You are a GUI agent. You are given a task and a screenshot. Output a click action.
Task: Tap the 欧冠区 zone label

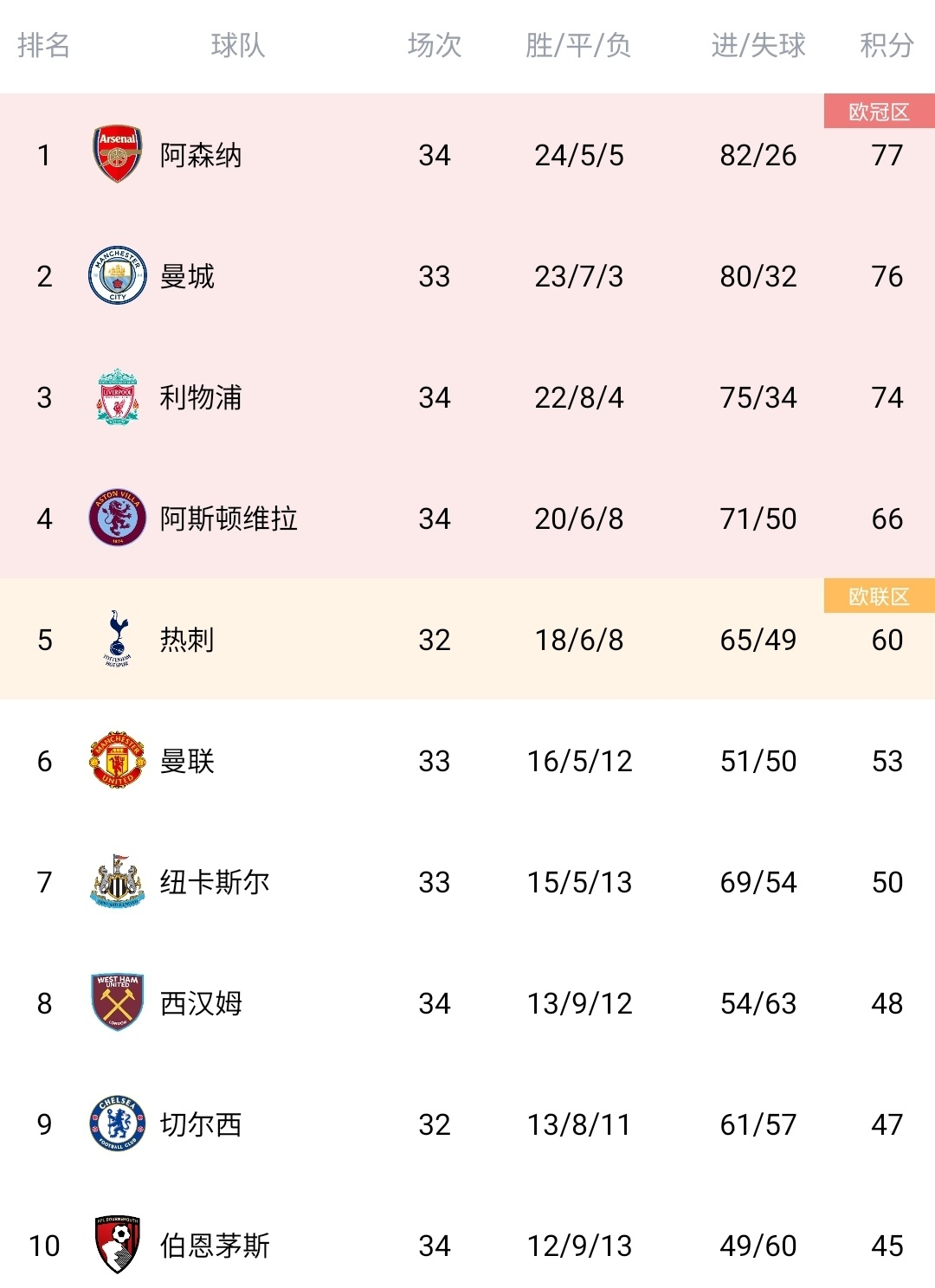[x=879, y=113]
